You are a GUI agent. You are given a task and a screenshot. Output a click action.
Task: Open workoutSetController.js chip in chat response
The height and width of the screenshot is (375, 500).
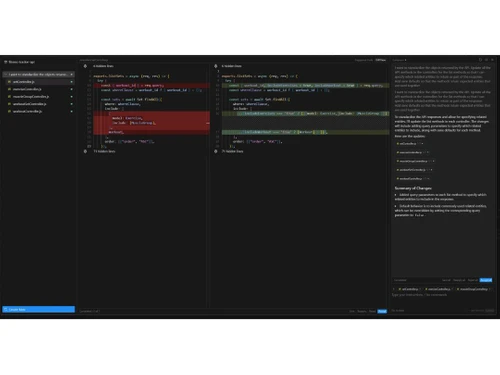414,170
